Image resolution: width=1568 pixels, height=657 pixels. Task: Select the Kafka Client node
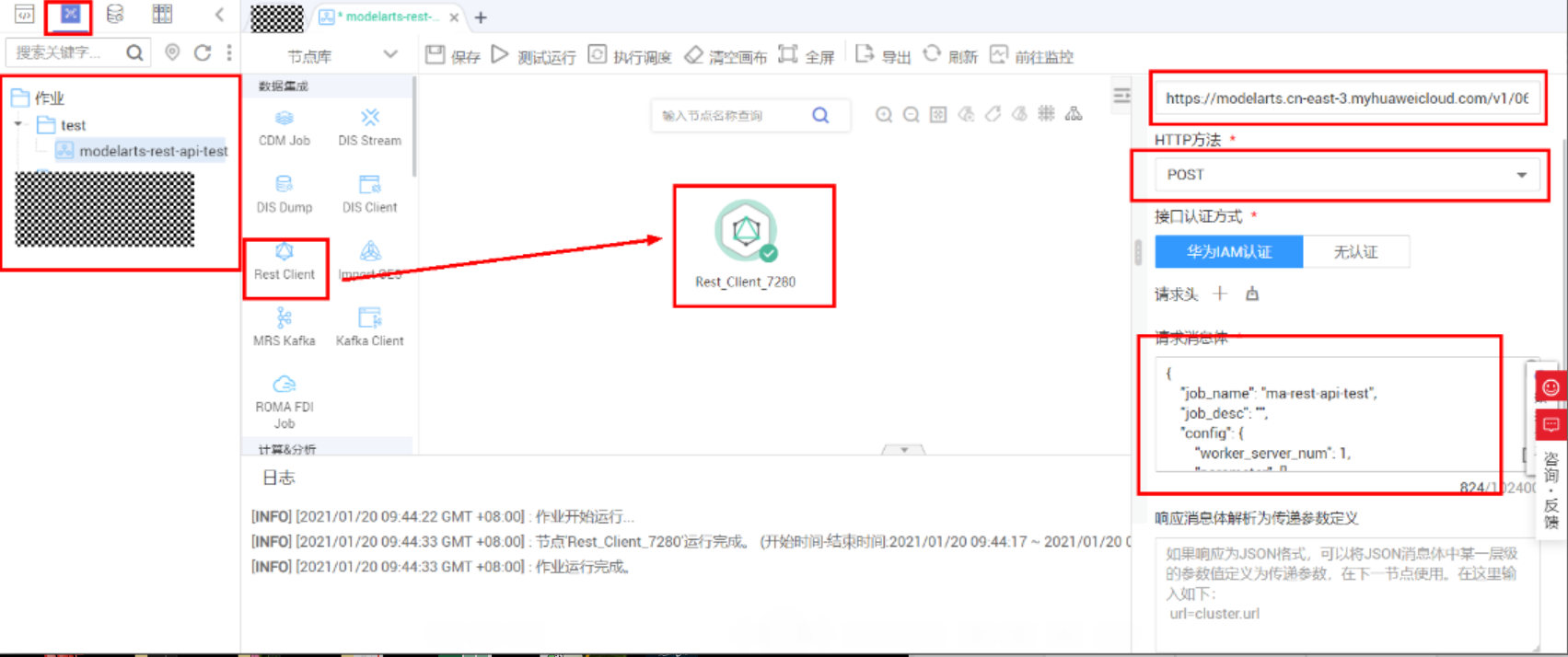[369, 328]
